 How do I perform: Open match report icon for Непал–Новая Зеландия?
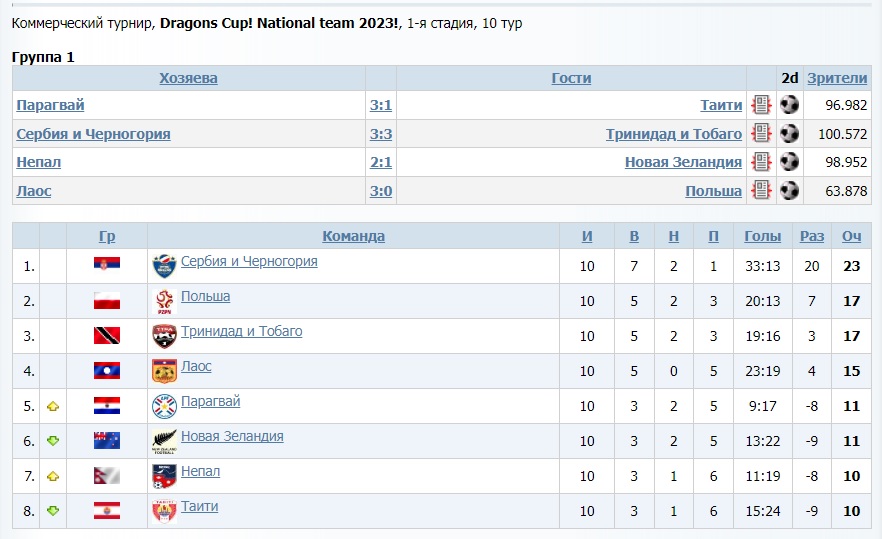[x=761, y=162]
